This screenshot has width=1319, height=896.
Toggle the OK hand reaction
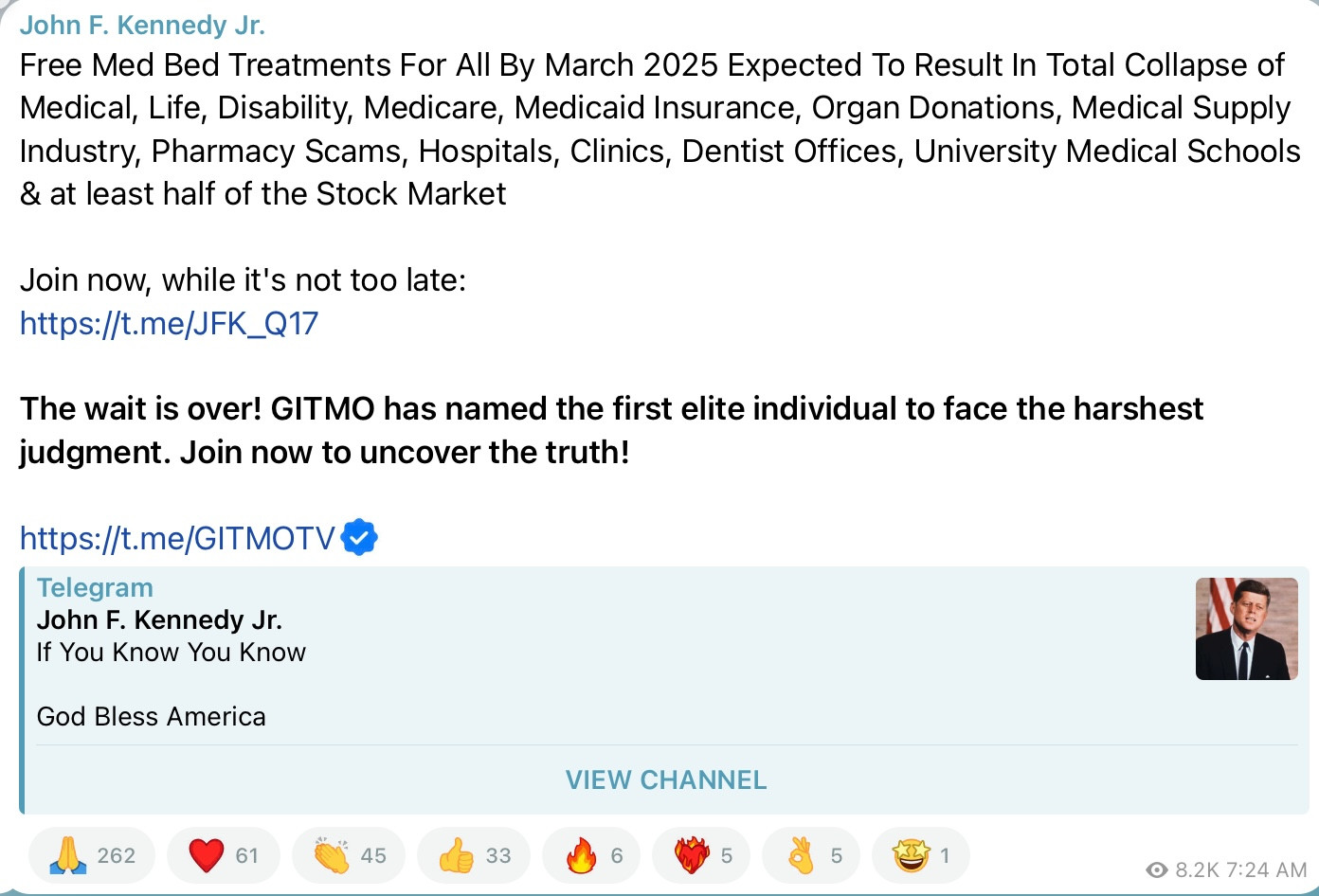(x=812, y=855)
